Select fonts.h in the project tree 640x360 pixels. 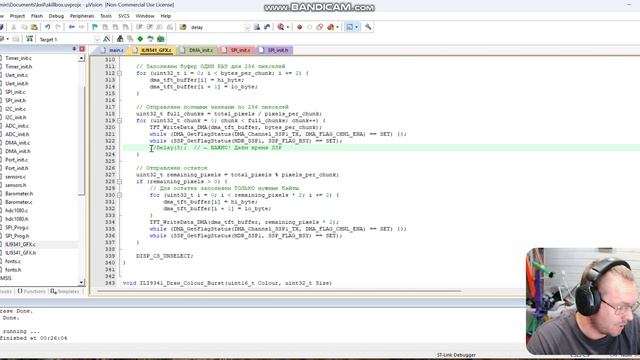tap(13, 270)
